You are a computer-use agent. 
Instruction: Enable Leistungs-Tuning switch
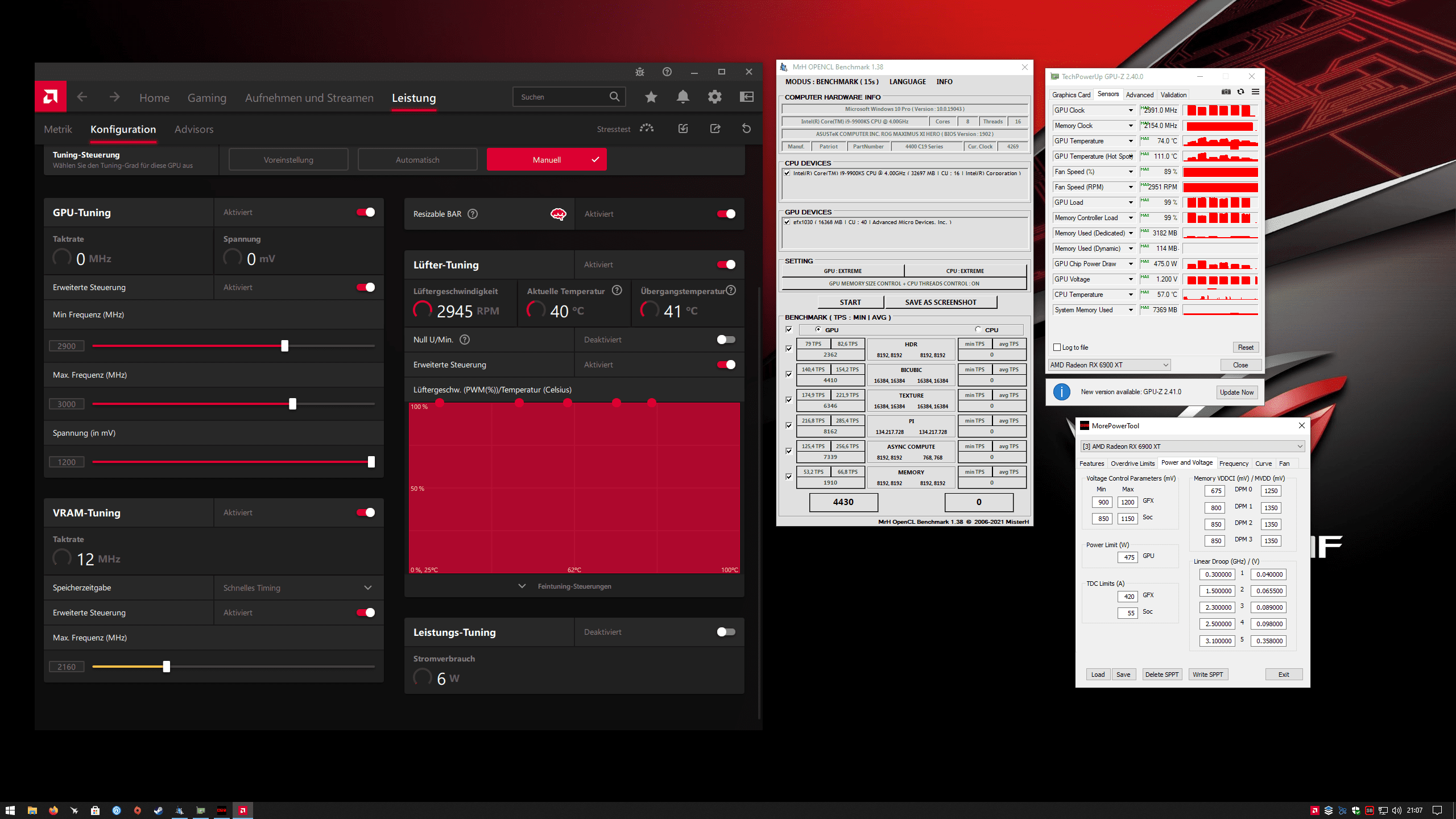726,632
